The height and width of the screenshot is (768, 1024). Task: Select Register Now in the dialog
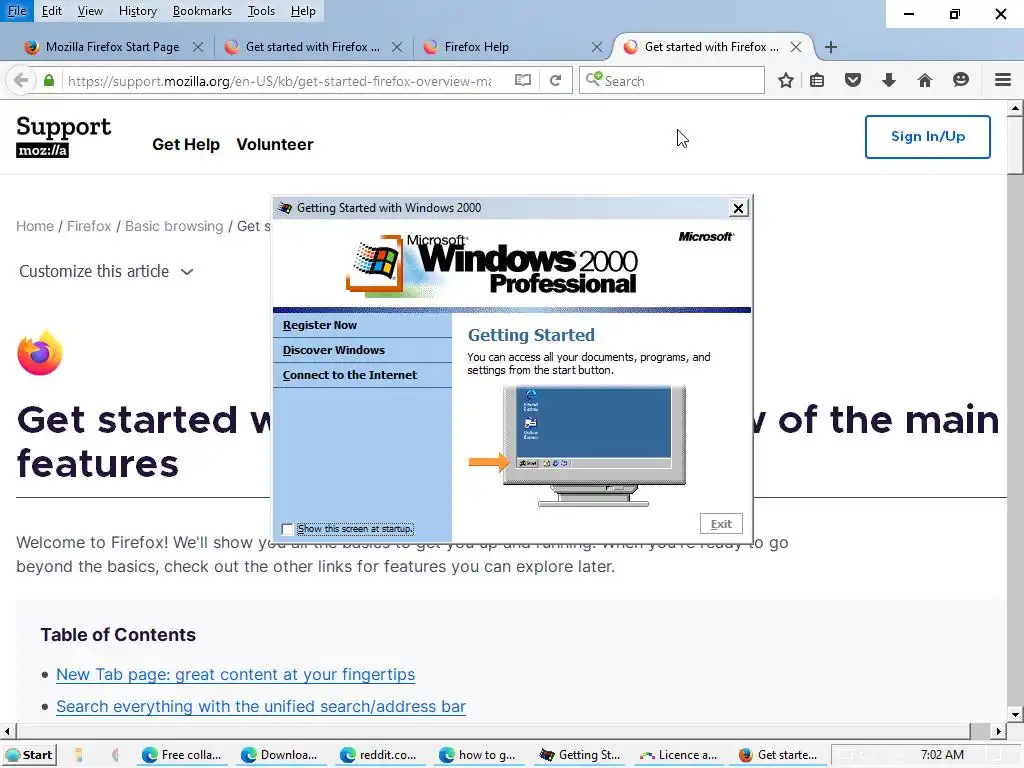[362, 325]
